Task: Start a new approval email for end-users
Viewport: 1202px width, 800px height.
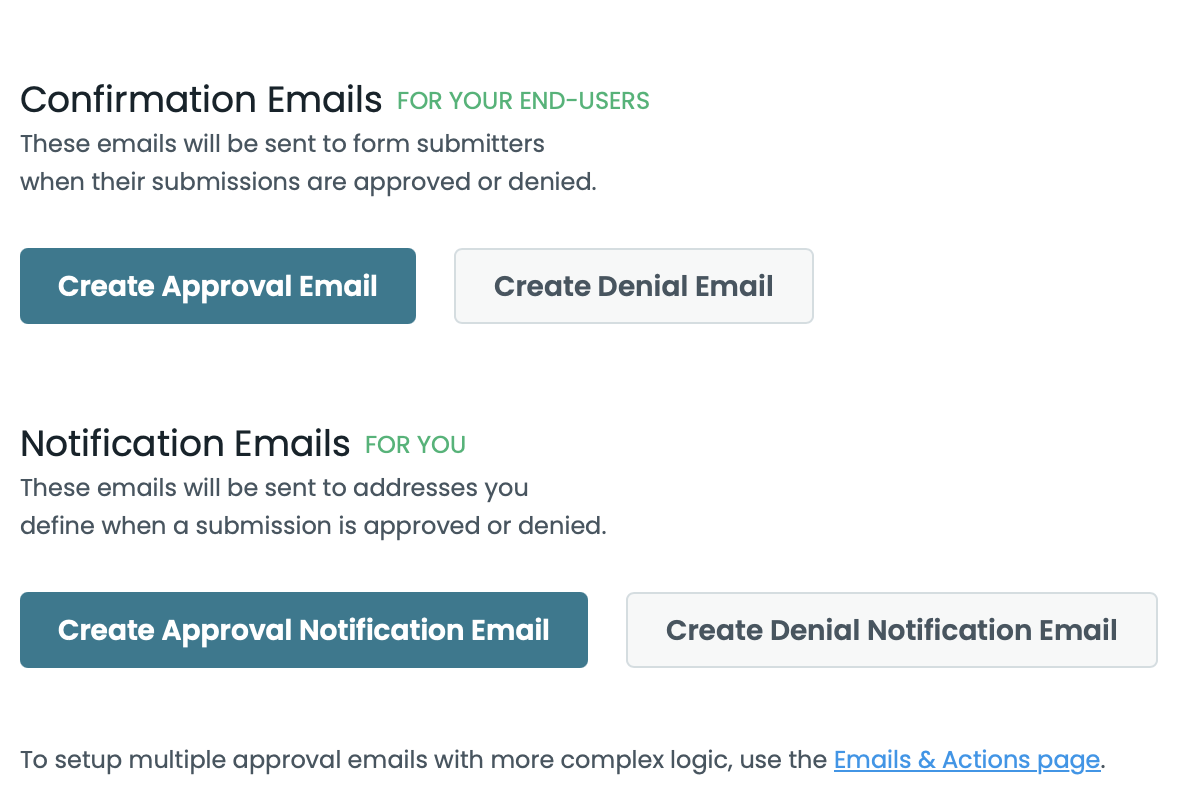Action: tap(217, 286)
